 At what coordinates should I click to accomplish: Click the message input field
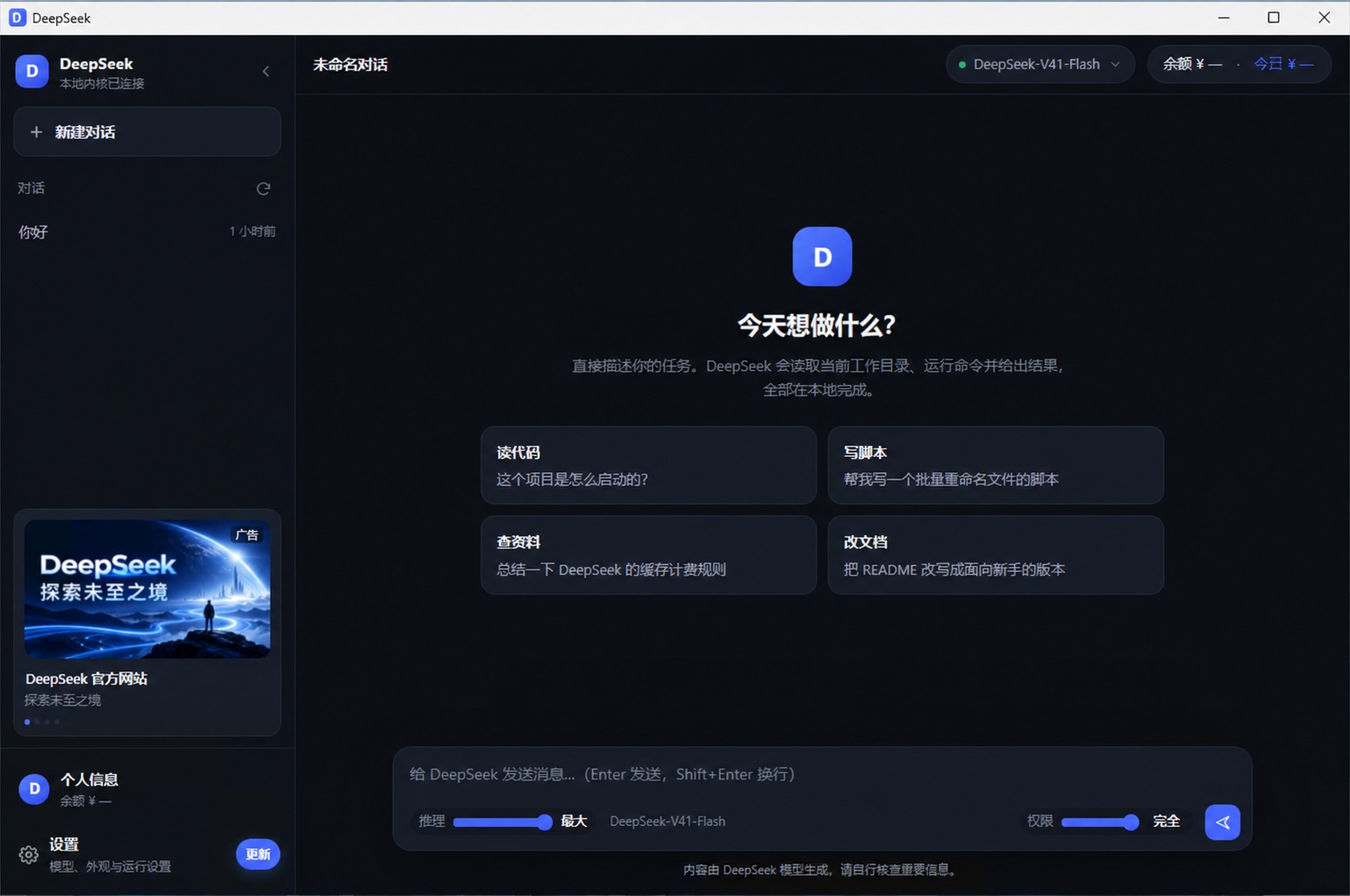pos(822,774)
